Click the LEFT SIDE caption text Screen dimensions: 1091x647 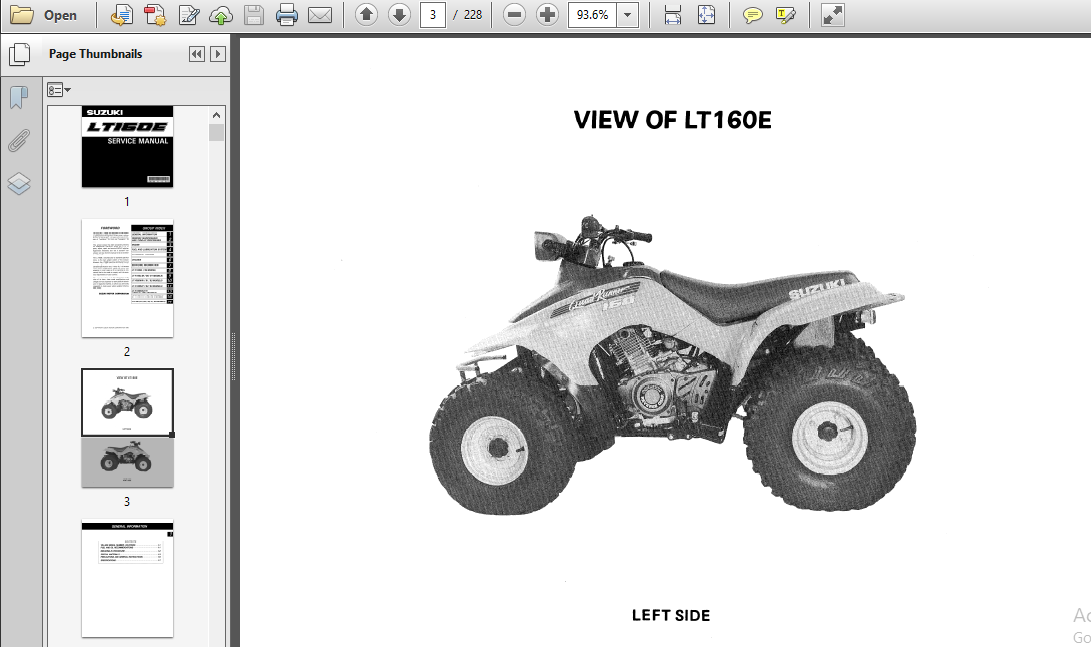[x=671, y=615]
